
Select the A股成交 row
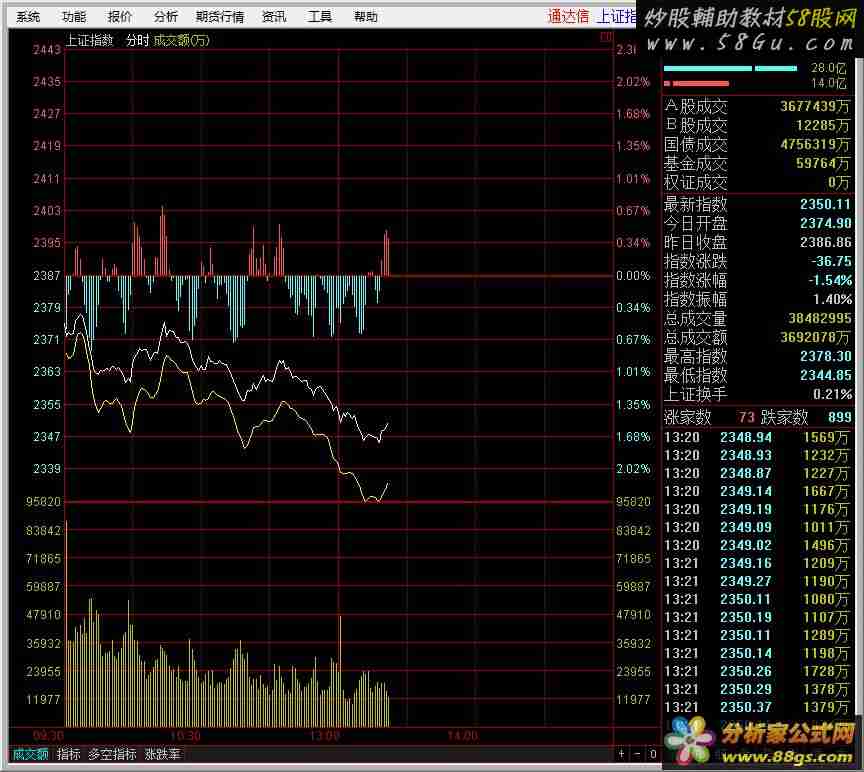tap(757, 106)
